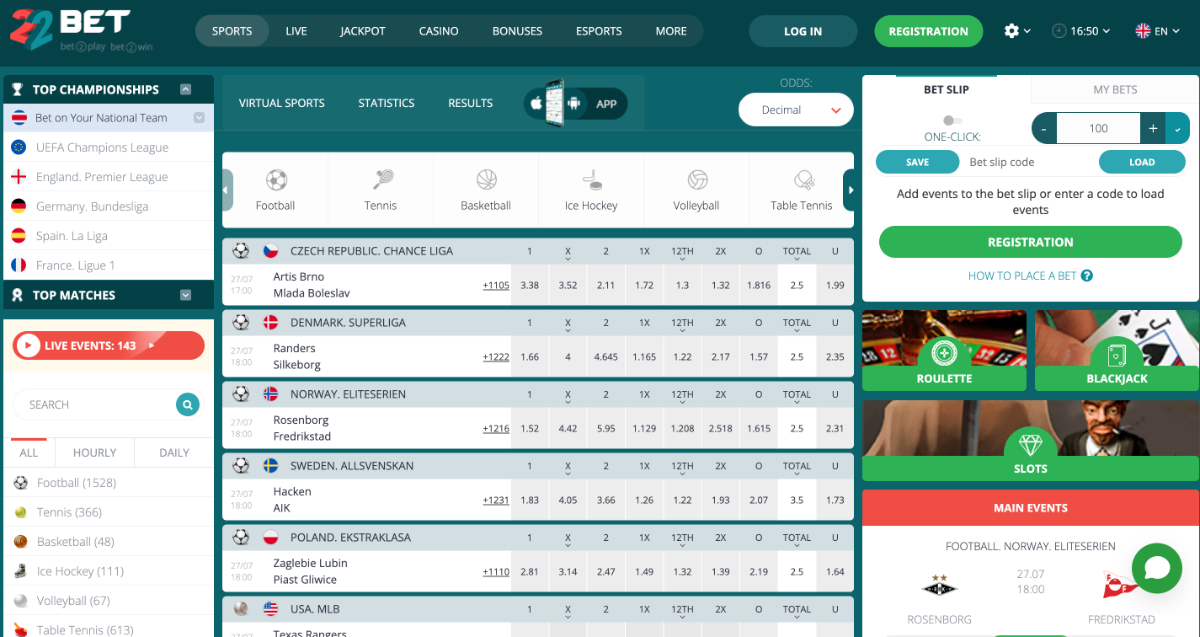Click the Save bet slip button
This screenshot has height=637, width=1200.
click(x=918, y=162)
